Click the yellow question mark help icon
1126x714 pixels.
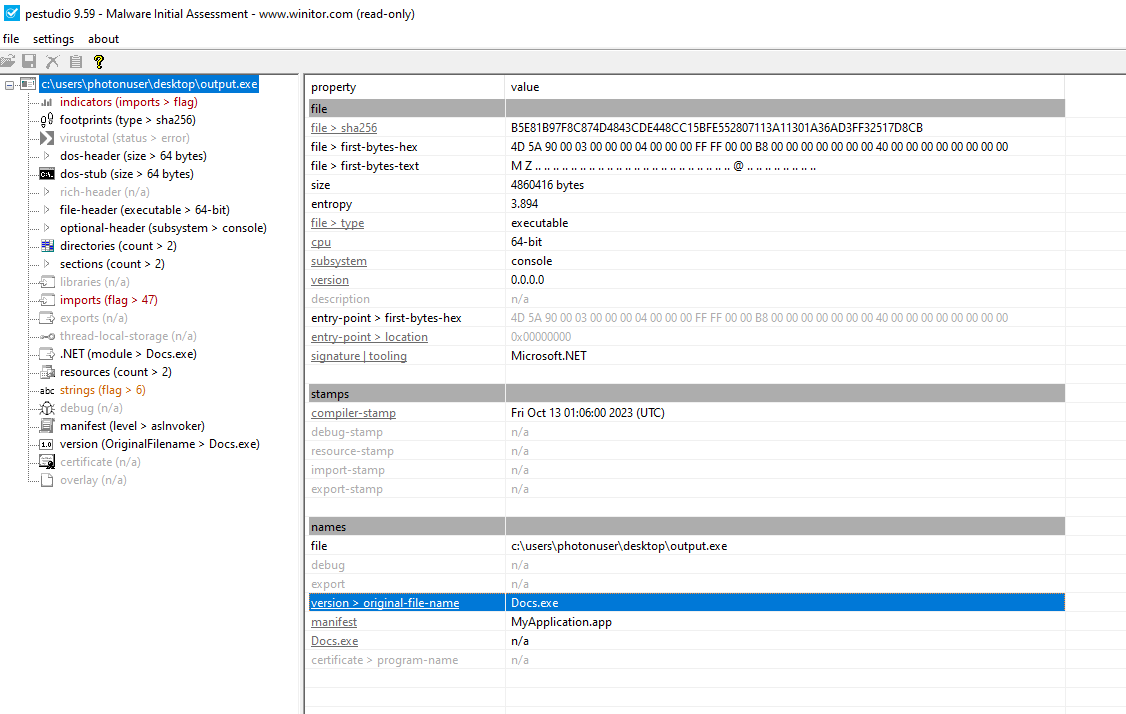tap(99, 62)
